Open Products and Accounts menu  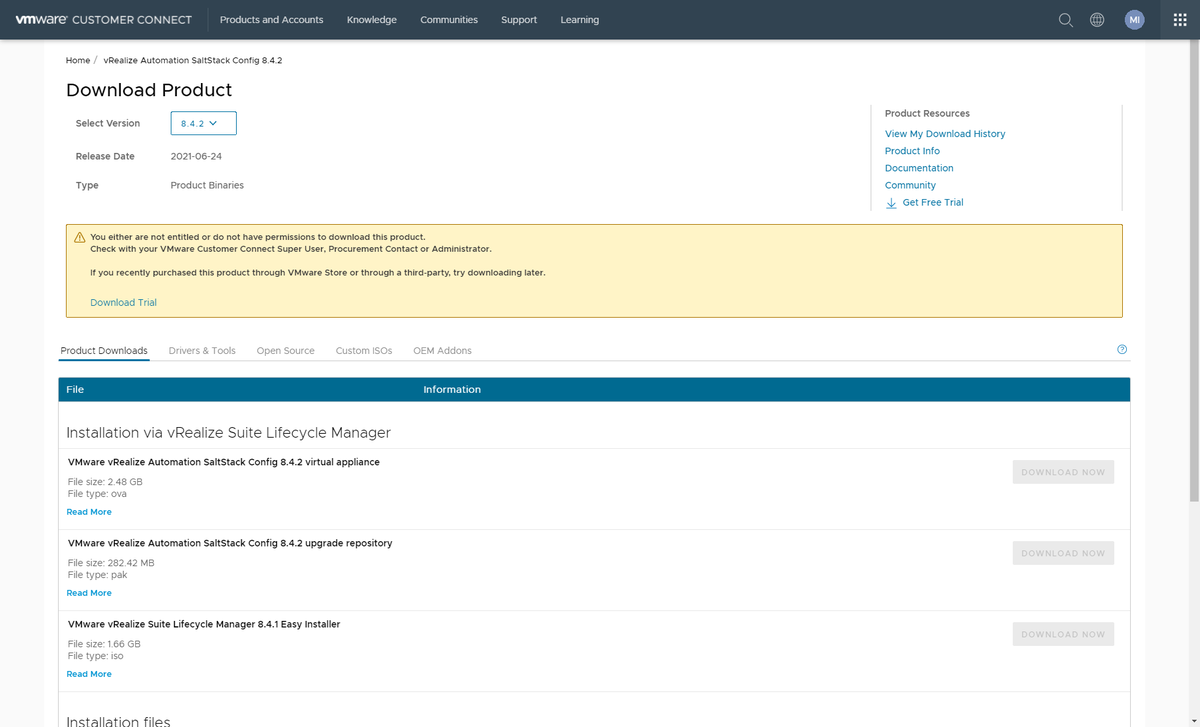click(x=271, y=20)
